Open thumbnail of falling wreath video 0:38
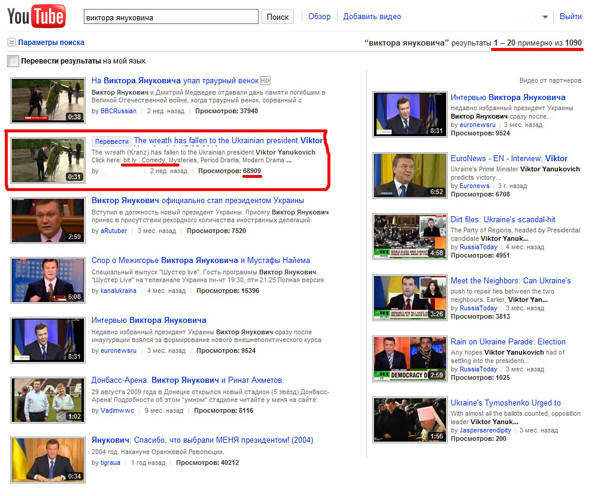 coord(48,100)
